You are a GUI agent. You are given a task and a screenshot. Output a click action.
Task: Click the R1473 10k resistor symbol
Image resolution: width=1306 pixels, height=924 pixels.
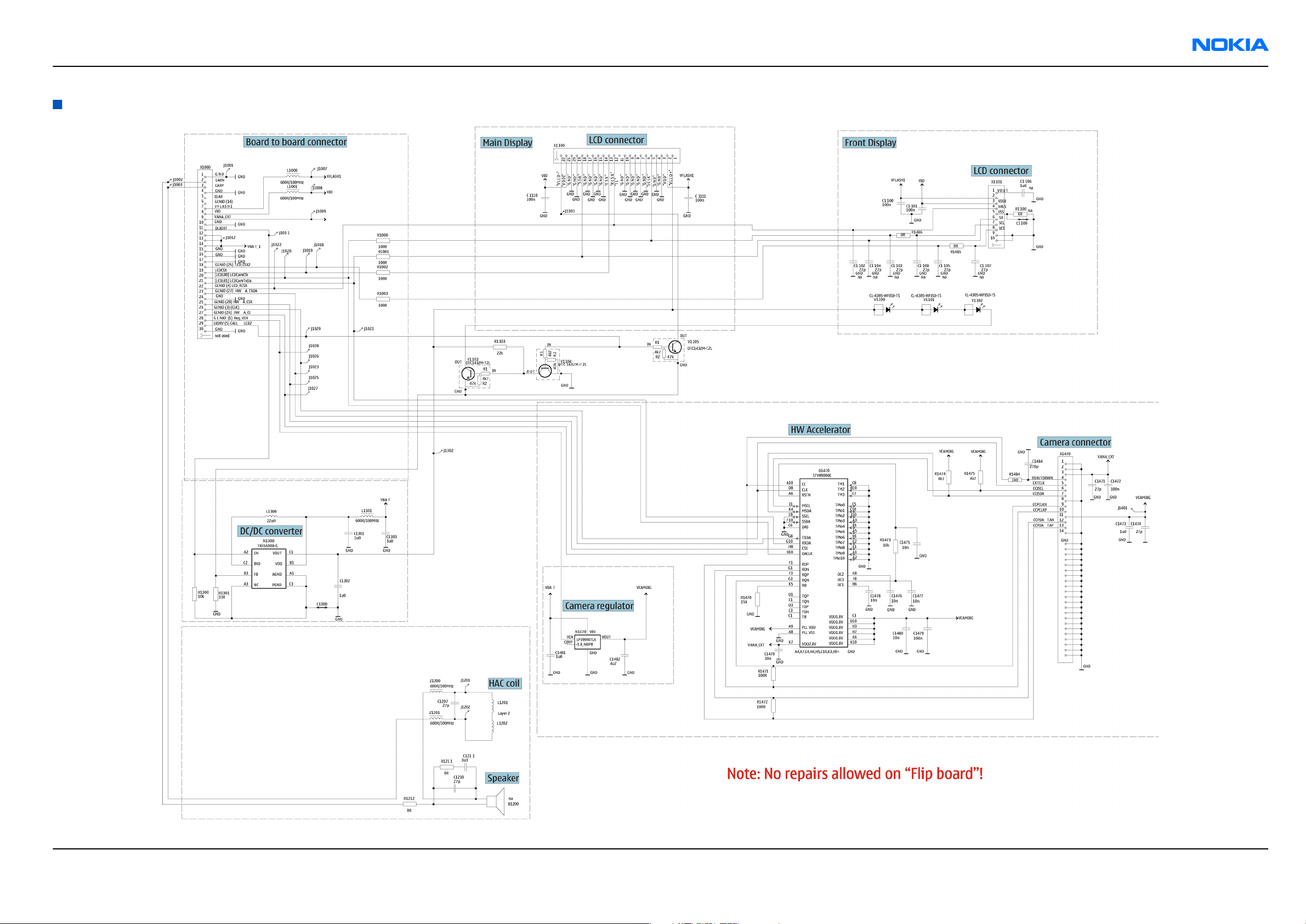[x=895, y=546]
